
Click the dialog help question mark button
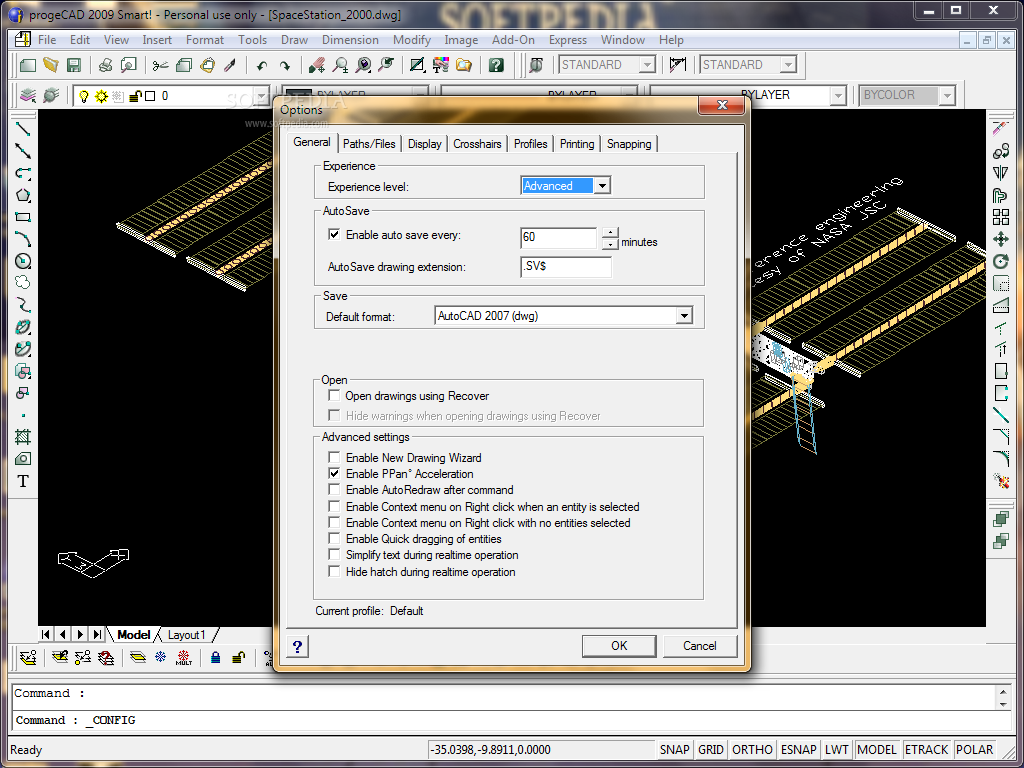[297, 647]
